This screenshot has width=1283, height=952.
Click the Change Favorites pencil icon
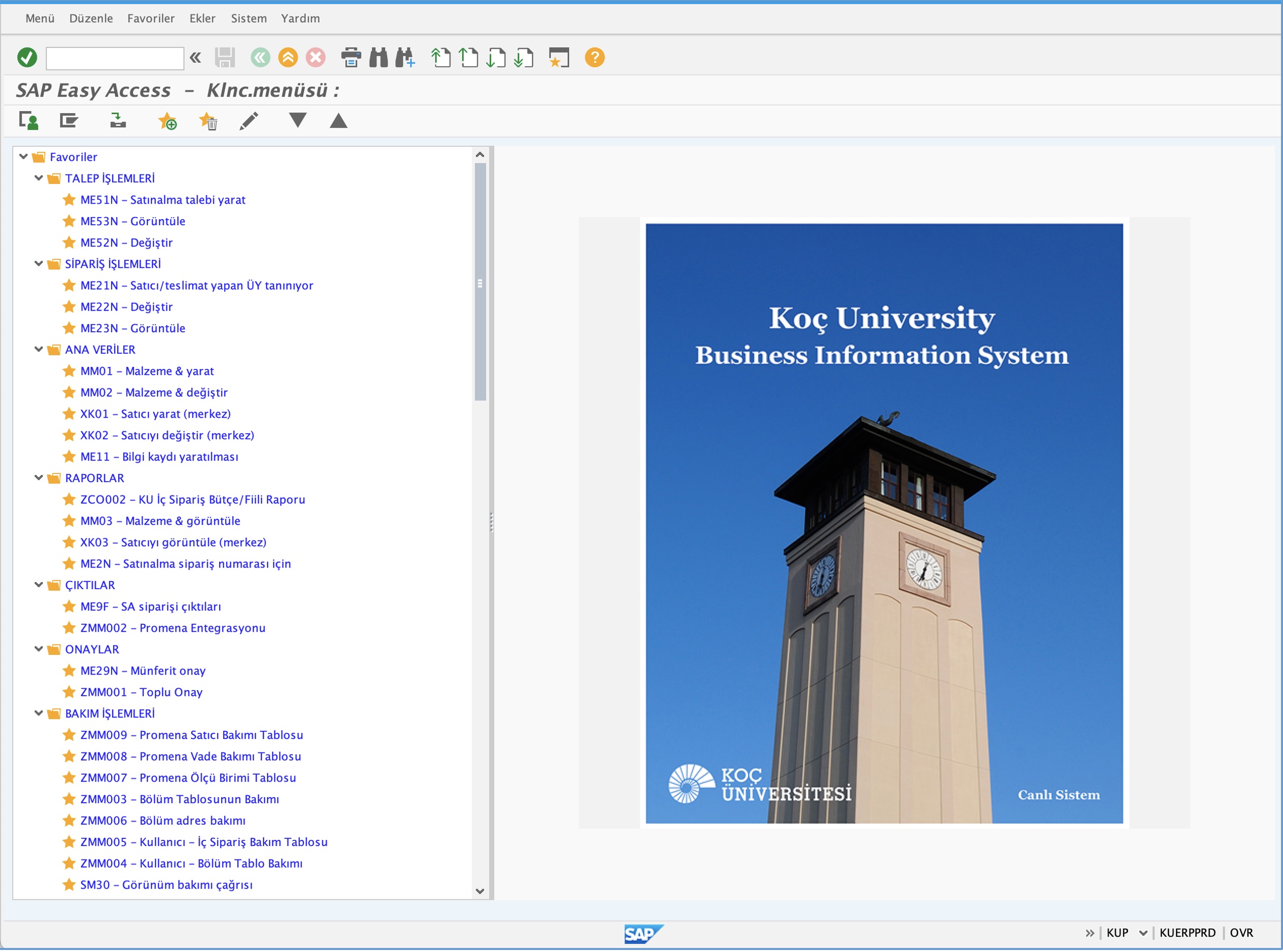249,121
